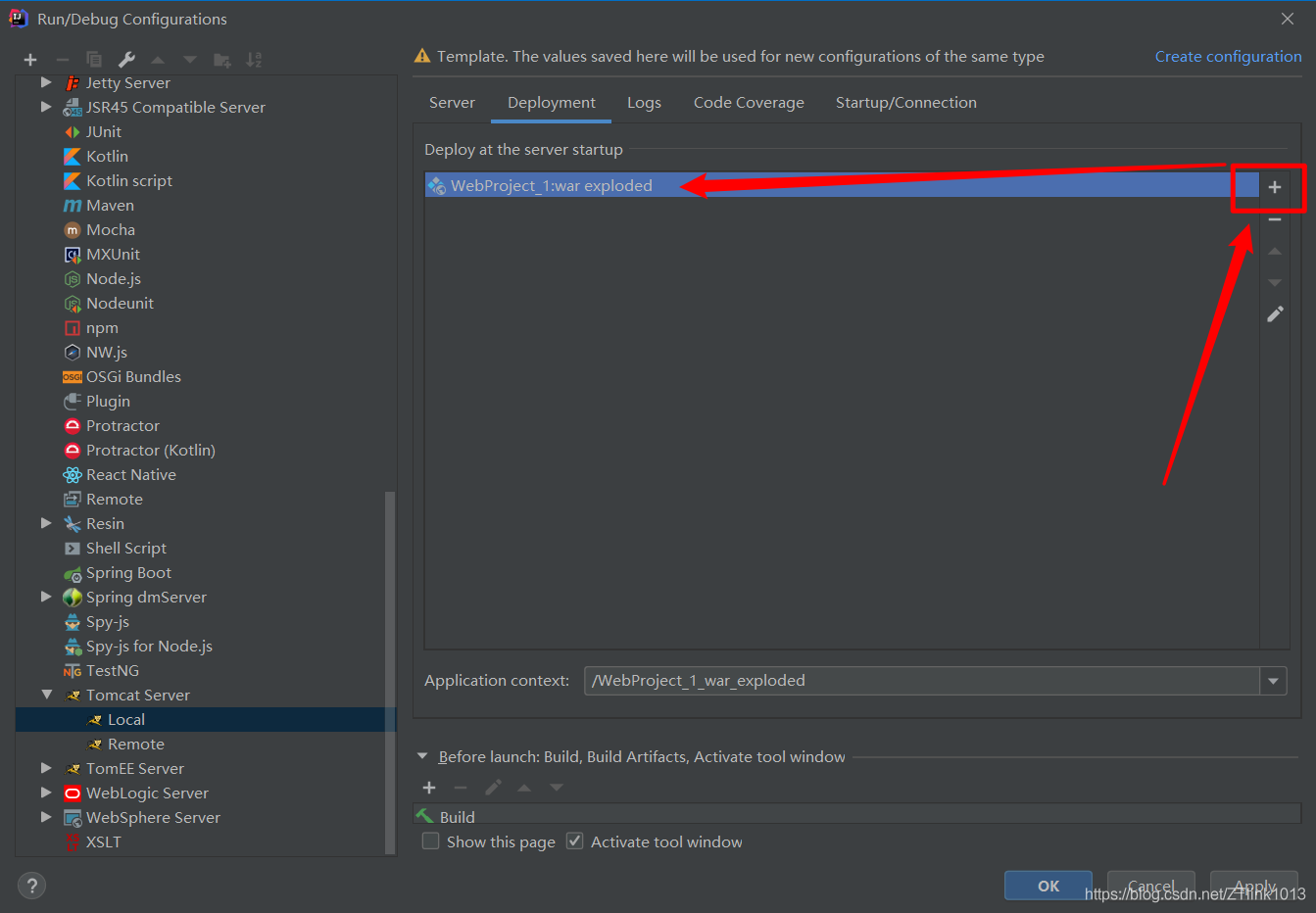Click the move into new folder icon
Image resolution: width=1316 pixels, height=913 pixels.
(222, 60)
